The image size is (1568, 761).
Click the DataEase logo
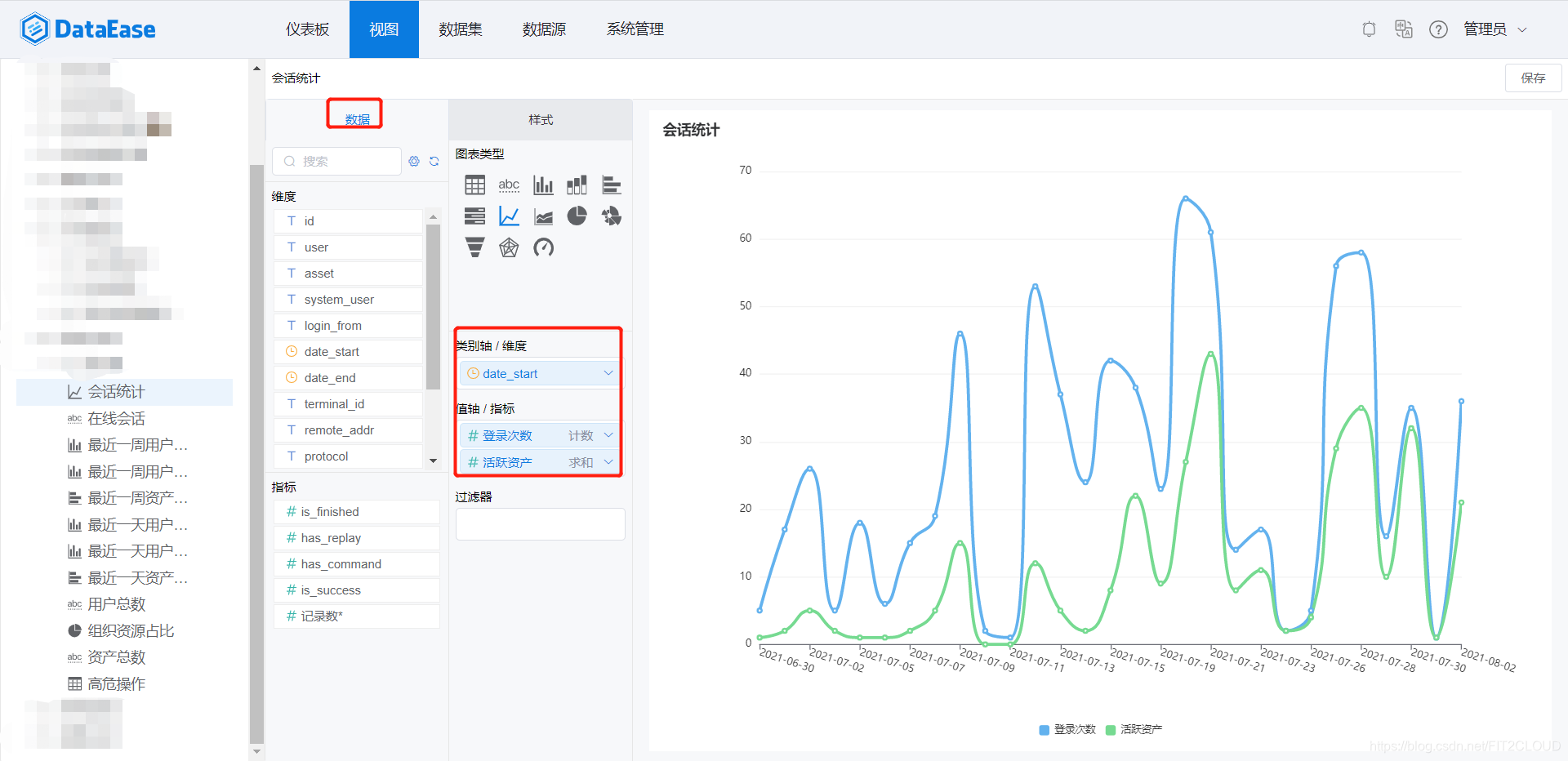(88, 29)
